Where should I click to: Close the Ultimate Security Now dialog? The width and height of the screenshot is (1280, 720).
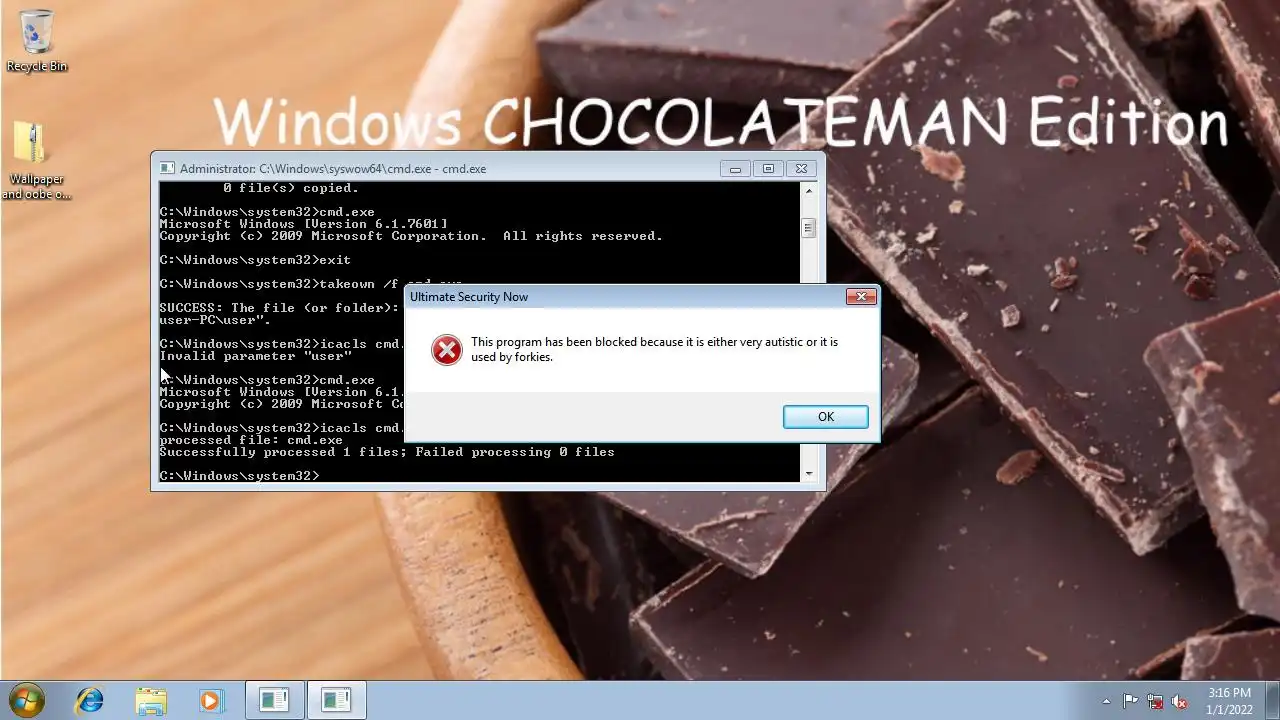point(861,296)
